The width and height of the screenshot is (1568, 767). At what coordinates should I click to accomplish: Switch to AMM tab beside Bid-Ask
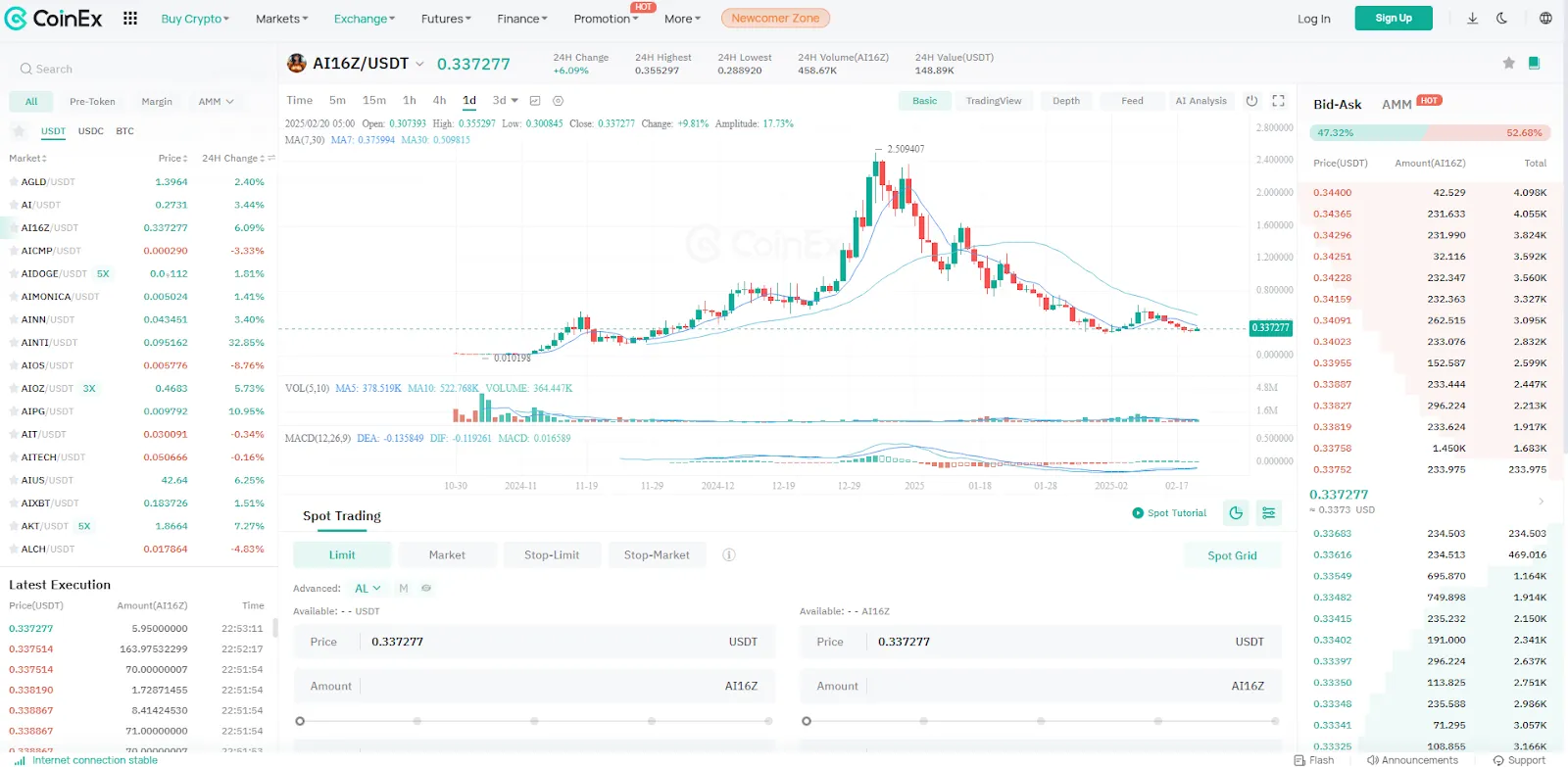1396,105
